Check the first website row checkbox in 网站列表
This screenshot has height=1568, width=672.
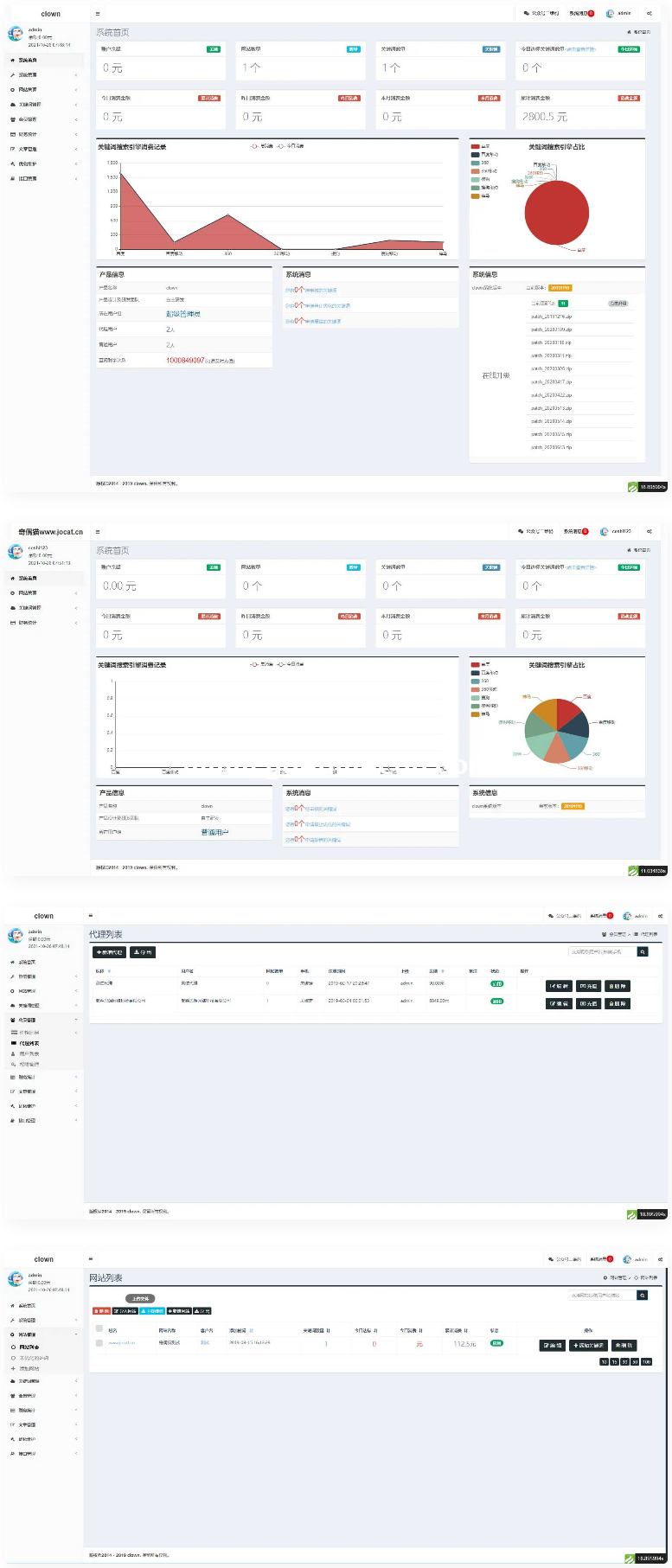coord(99,1343)
